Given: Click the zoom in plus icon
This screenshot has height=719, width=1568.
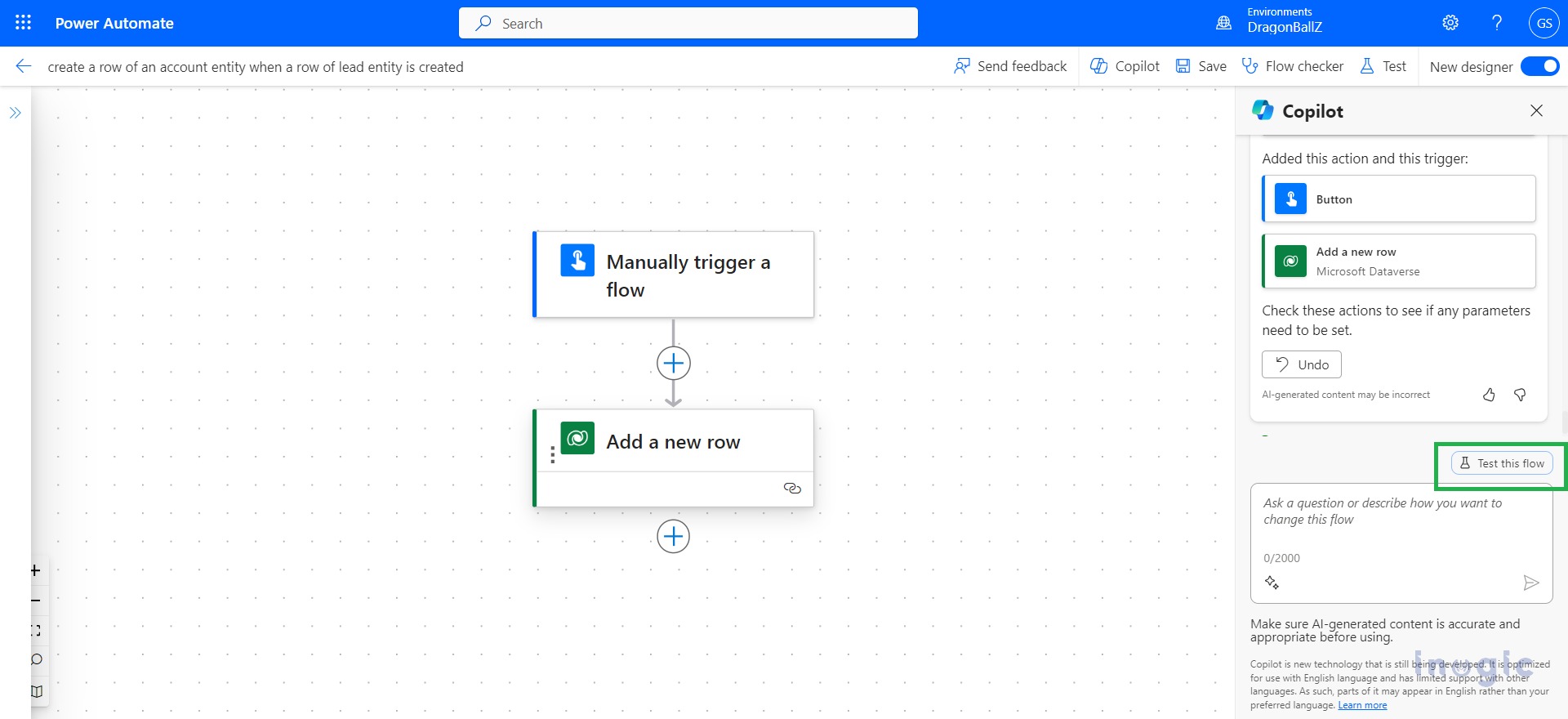Looking at the screenshot, I should (36, 570).
